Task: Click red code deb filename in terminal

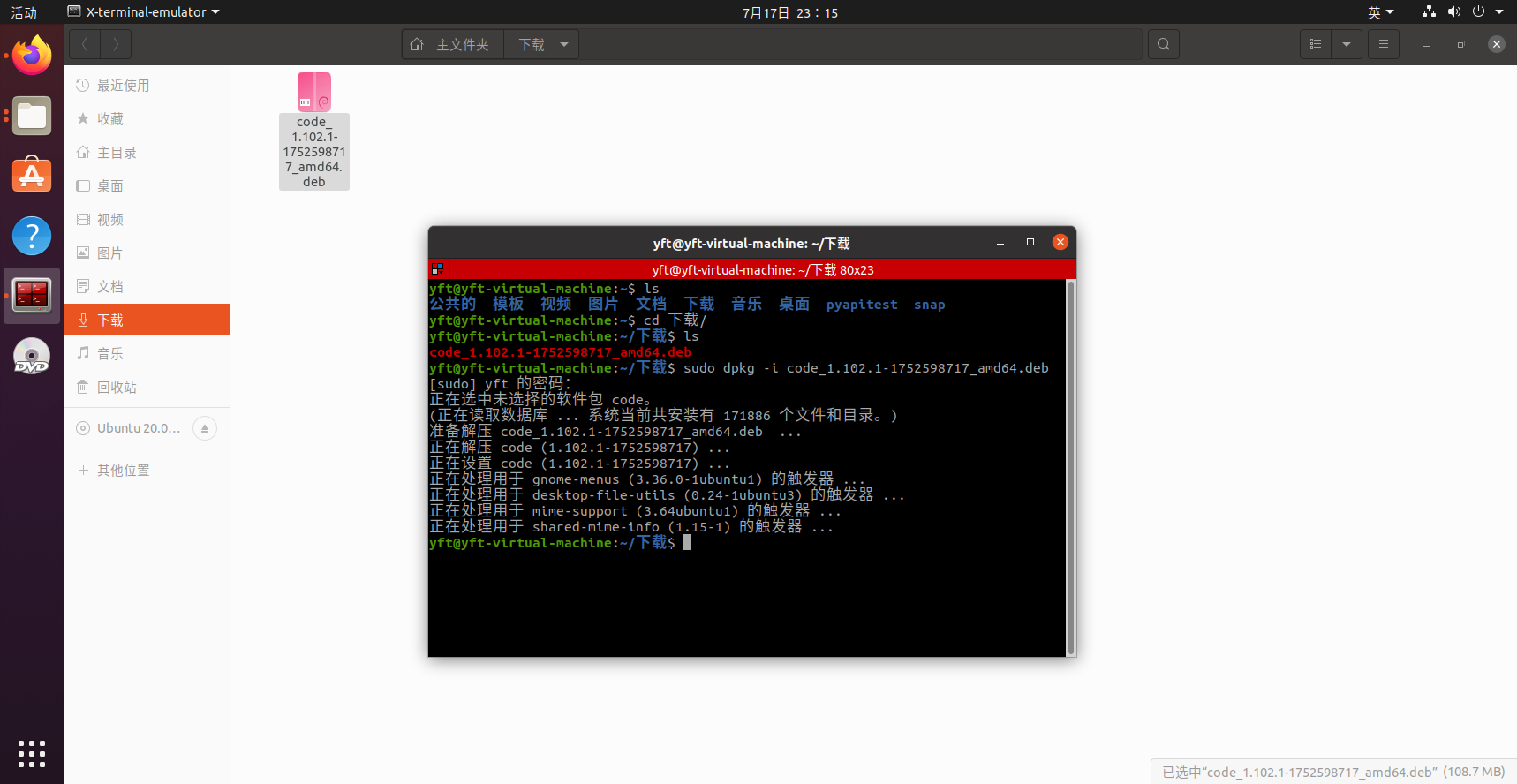Action: 560,352
